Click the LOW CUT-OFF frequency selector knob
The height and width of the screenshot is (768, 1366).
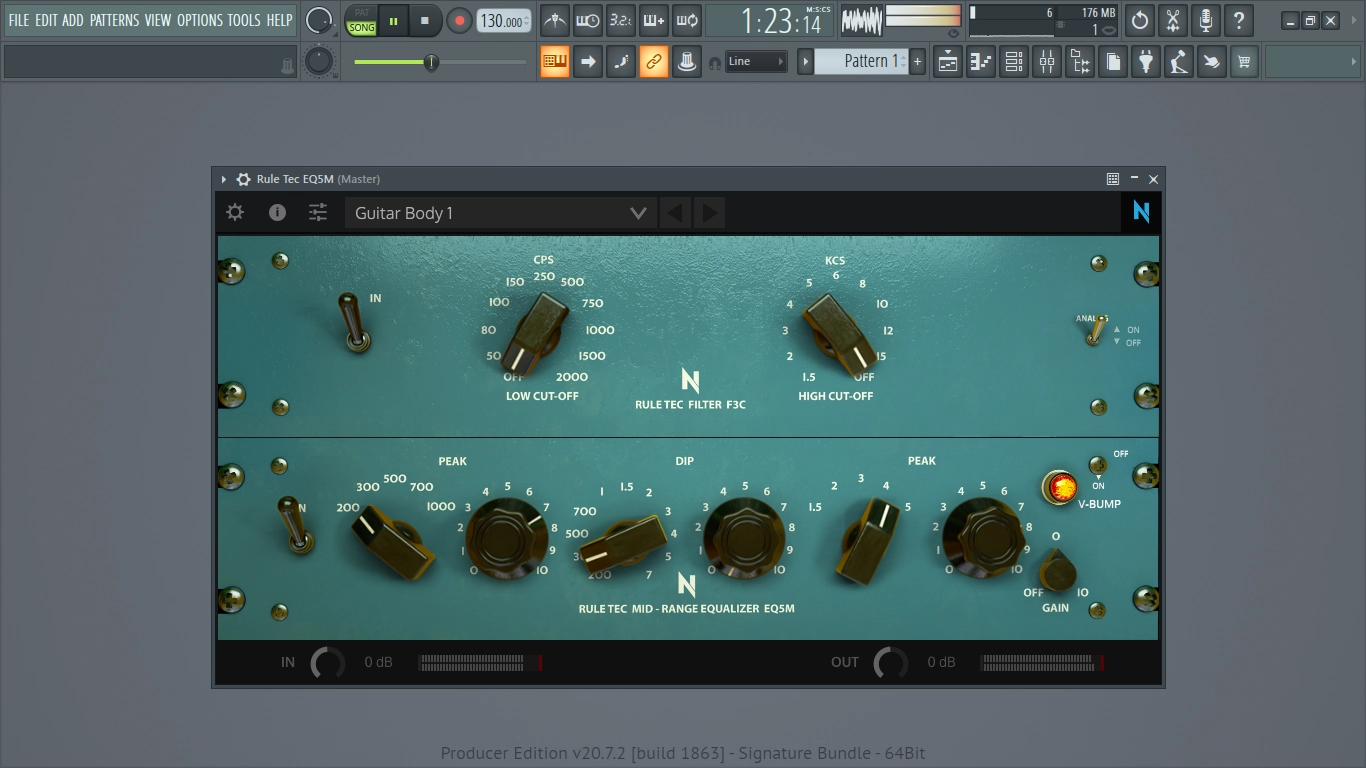(x=535, y=333)
